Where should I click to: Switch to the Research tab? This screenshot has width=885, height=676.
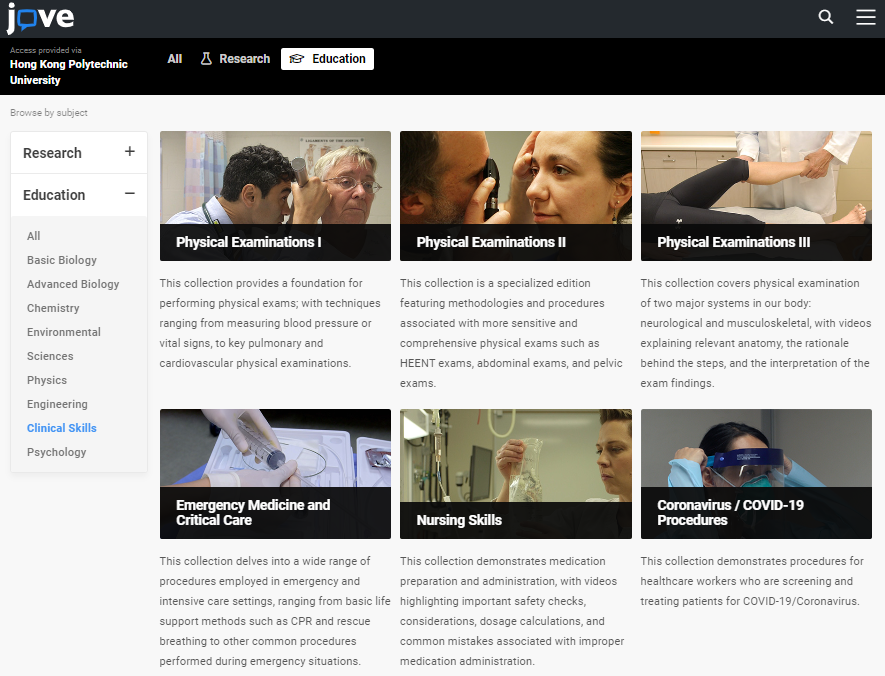click(x=235, y=59)
